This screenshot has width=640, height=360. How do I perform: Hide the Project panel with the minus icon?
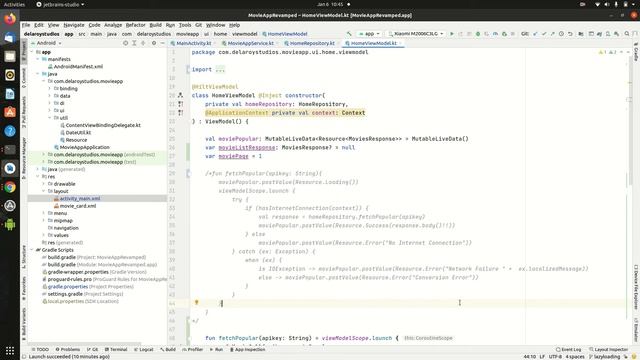point(162,43)
